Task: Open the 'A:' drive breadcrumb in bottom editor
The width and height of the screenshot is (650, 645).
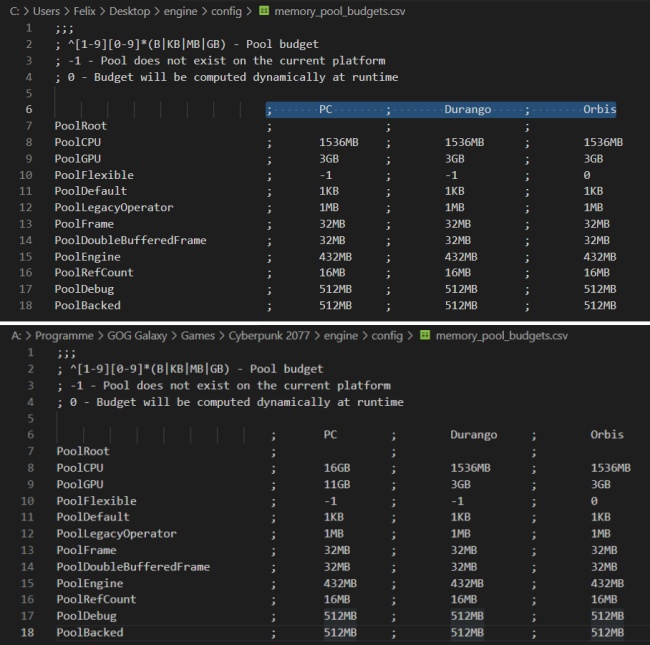Action: 16,336
